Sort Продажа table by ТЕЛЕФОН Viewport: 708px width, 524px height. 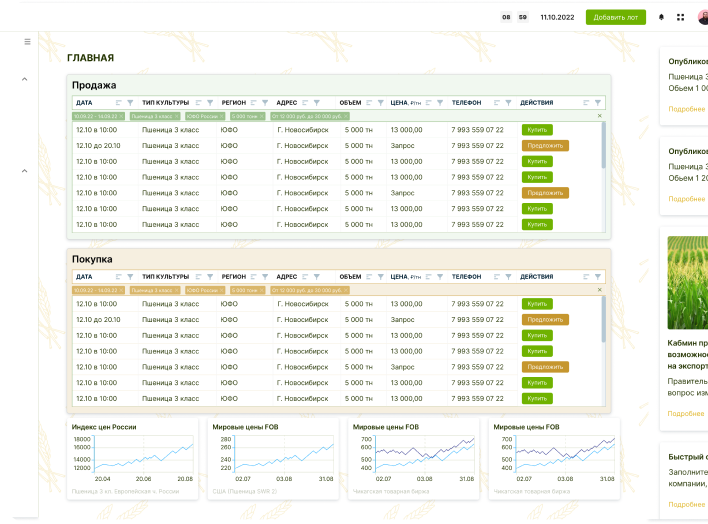click(496, 103)
